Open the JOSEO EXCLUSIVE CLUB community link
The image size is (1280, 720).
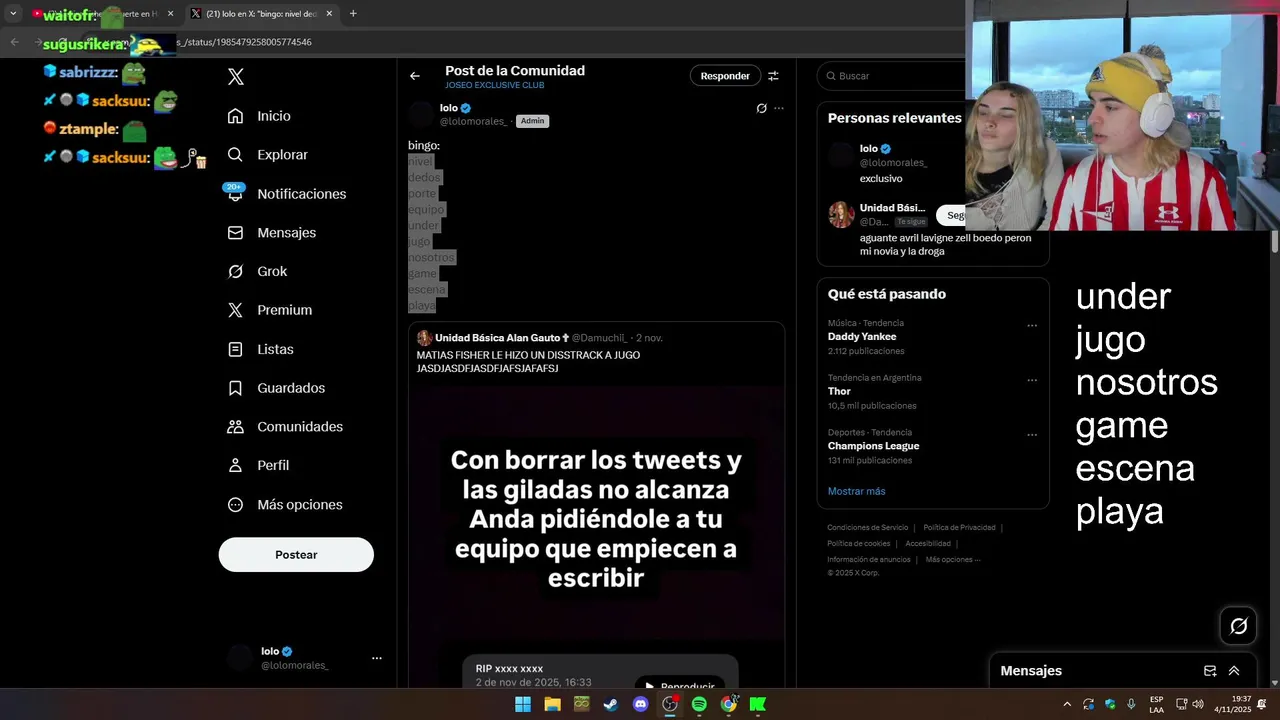(495, 86)
